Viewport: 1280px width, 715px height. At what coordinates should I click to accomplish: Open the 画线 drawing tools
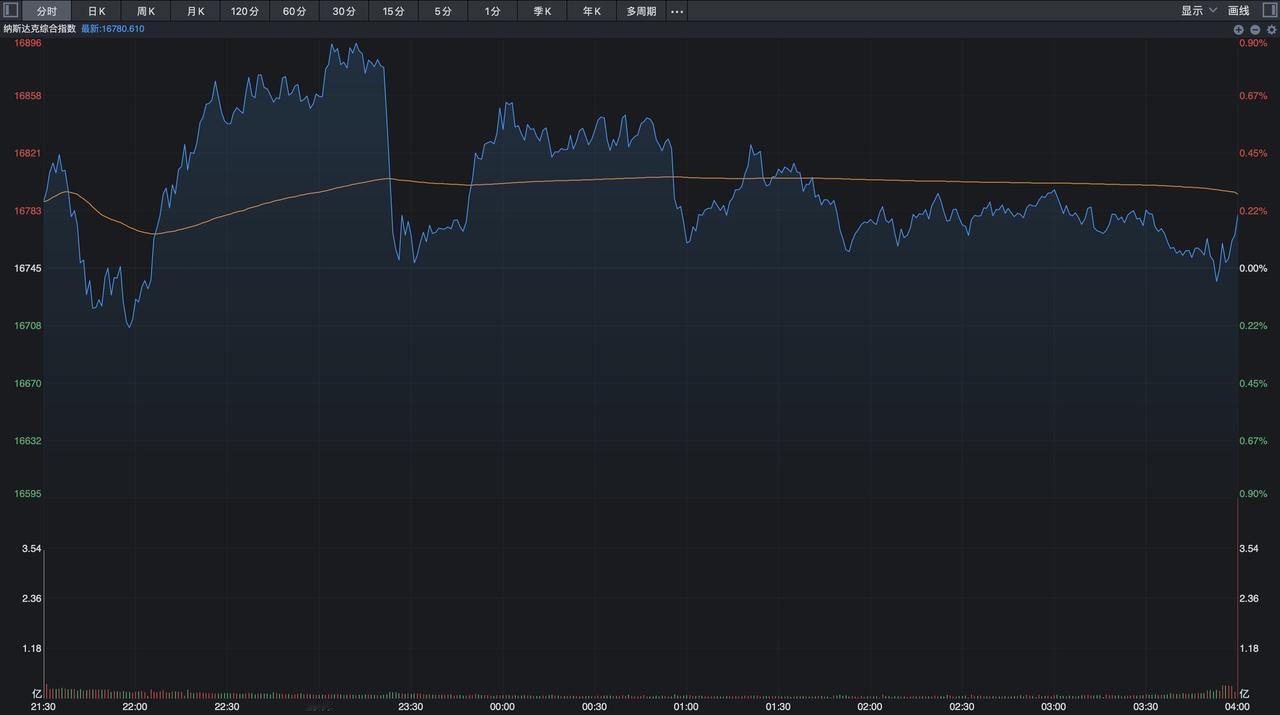1238,11
